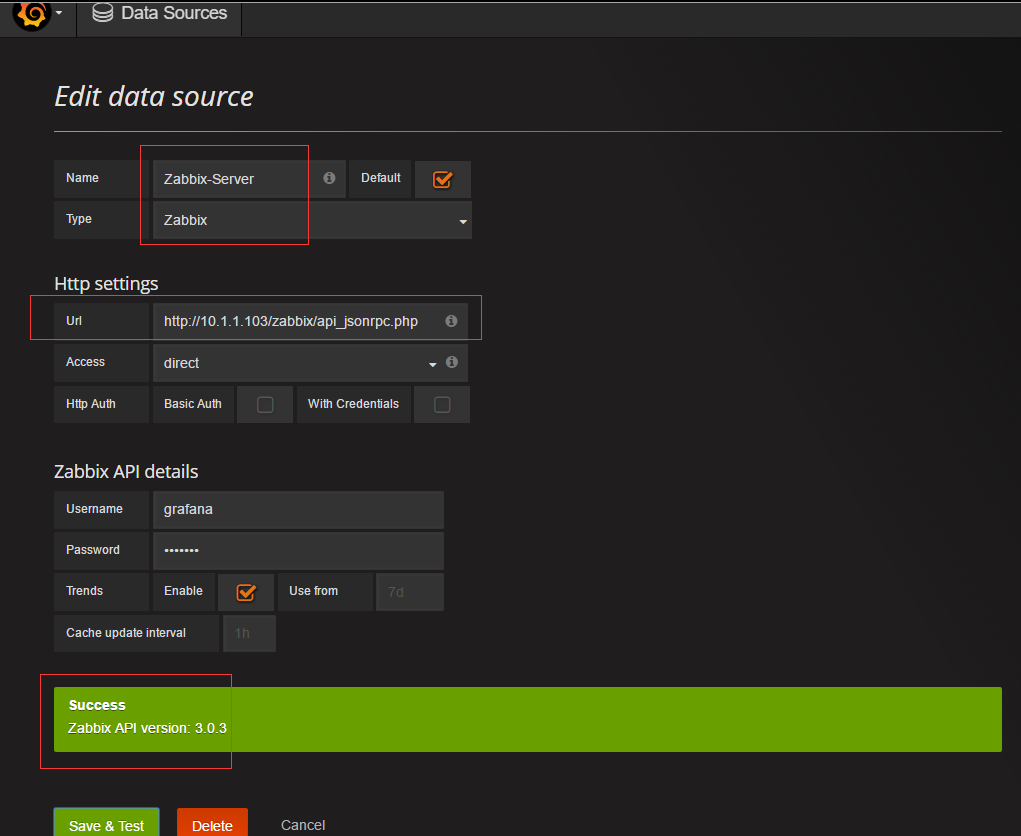Enable the Basic Auth checkbox
This screenshot has width=1021, height=836.
[x=265, y=405]
